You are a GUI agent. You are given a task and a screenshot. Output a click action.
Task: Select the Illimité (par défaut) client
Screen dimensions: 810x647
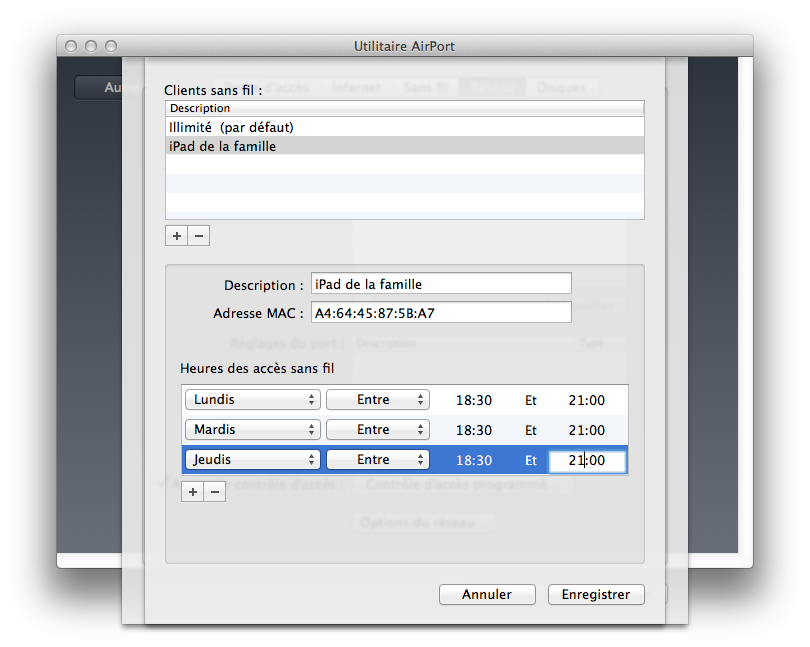click(x=232, y=127)
